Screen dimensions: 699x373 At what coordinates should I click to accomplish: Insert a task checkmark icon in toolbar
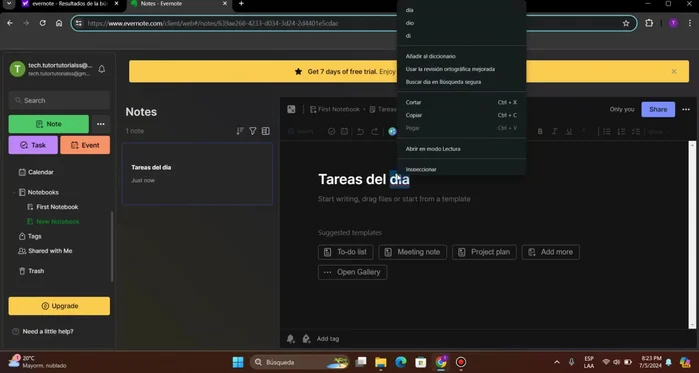[332, 131]
